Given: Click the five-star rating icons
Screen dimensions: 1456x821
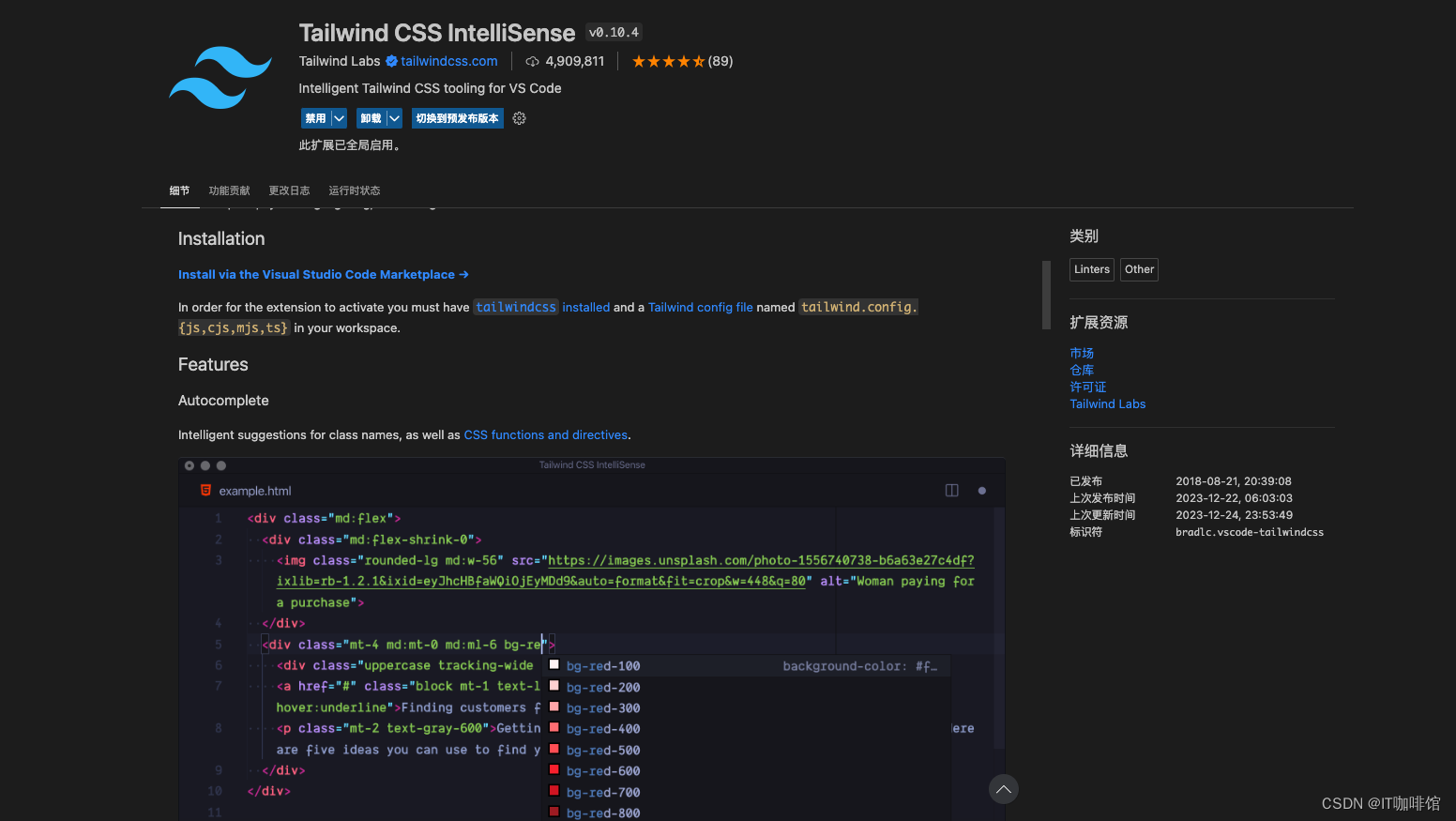Looking at the screenshot, I should 668,60.
